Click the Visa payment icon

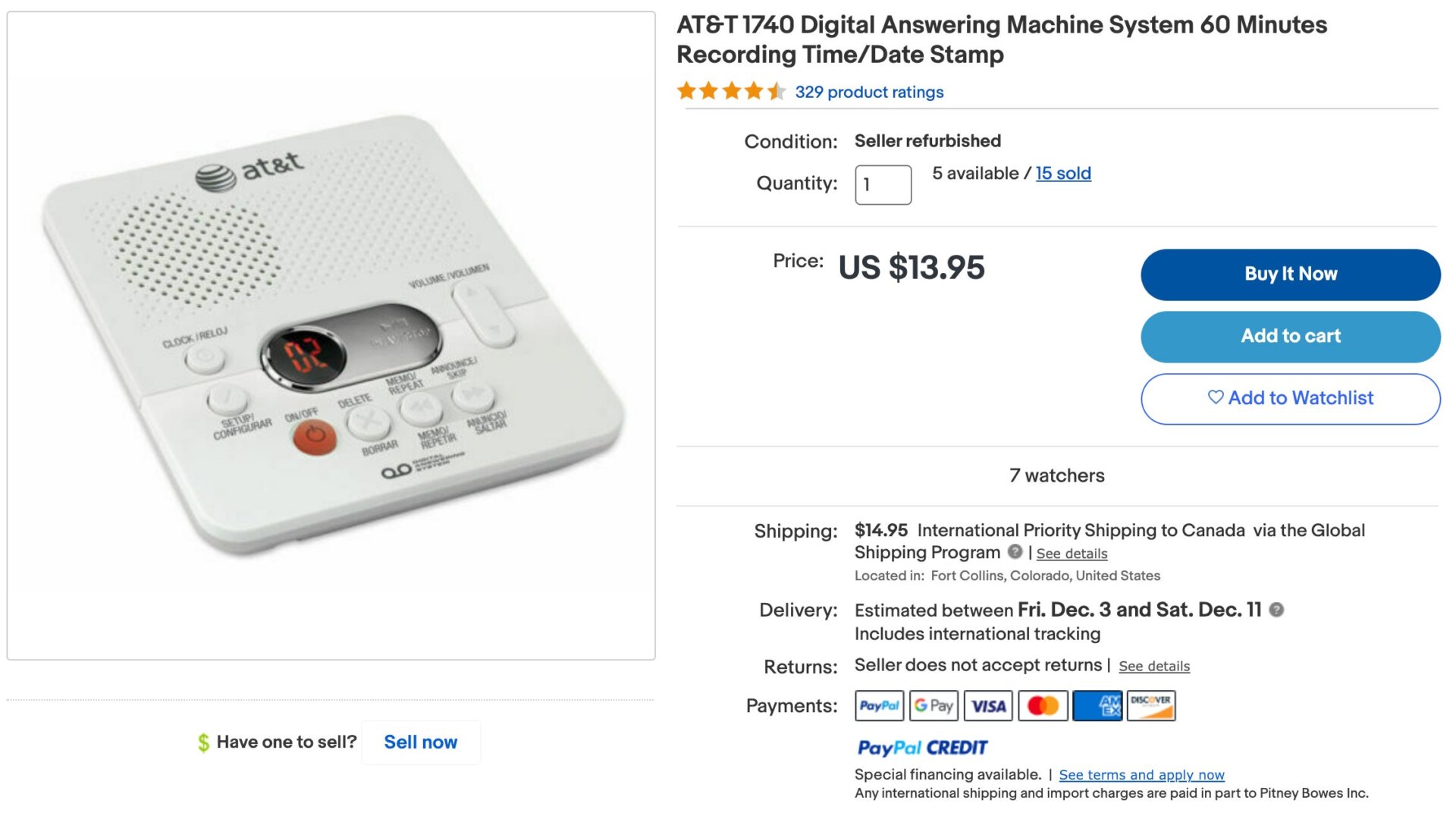click(x=988, y=705)
